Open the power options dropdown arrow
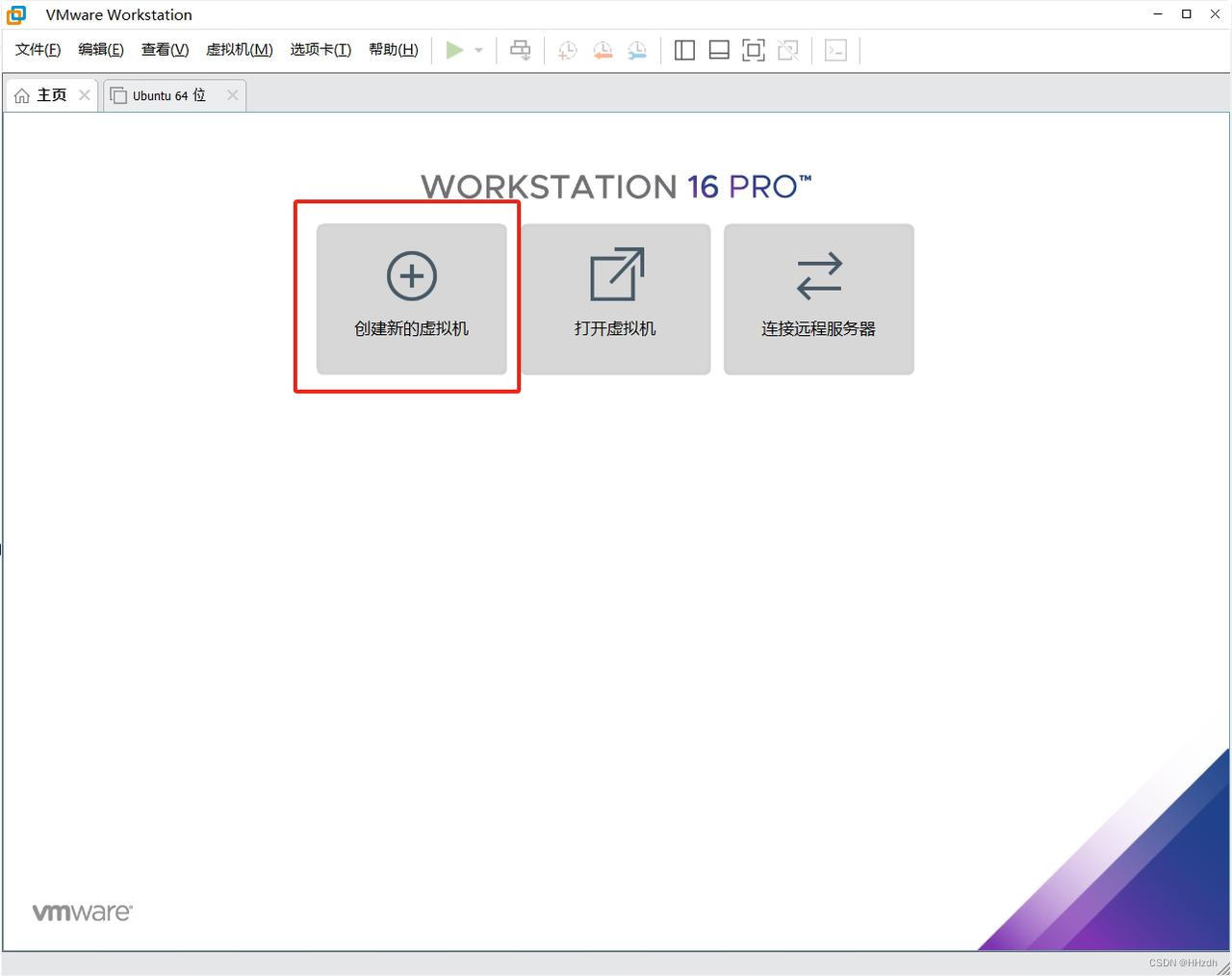The image size is (1232, 976). click(x=478, y=50)
